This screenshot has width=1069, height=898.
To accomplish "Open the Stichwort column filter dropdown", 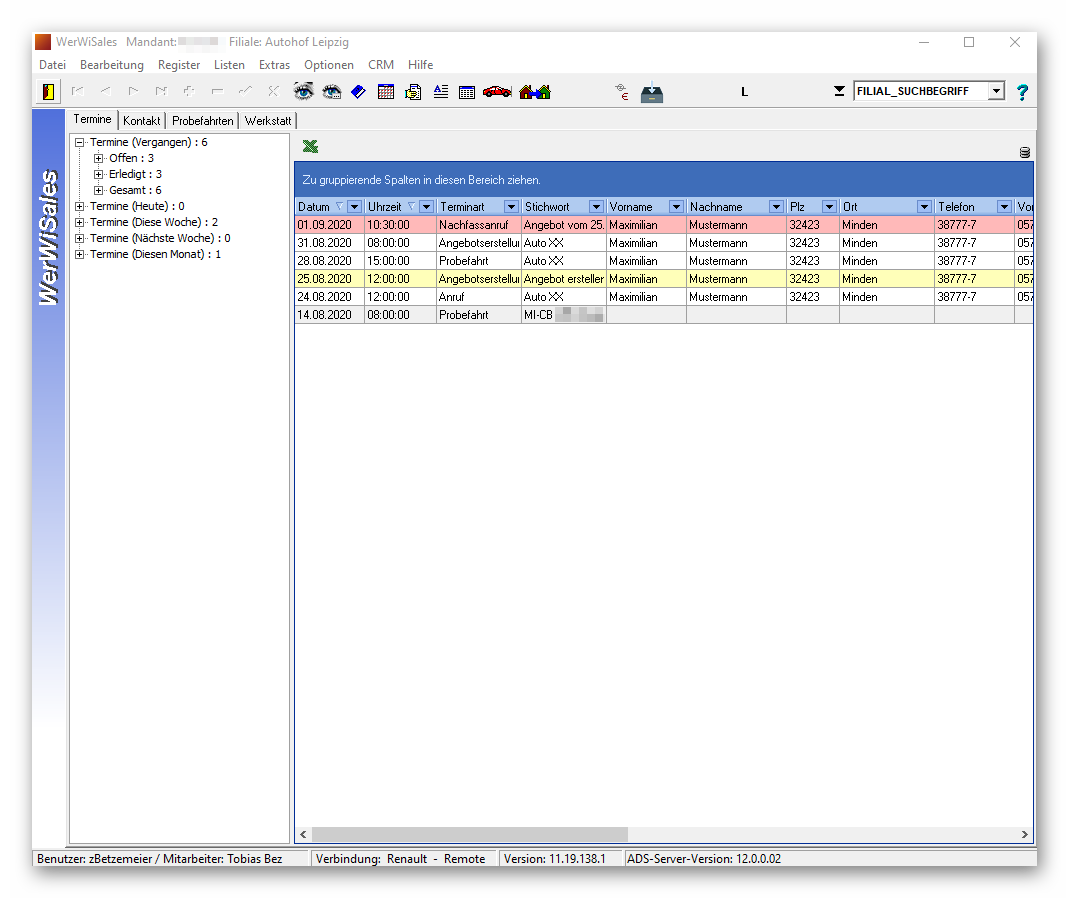I will (597, 207).
